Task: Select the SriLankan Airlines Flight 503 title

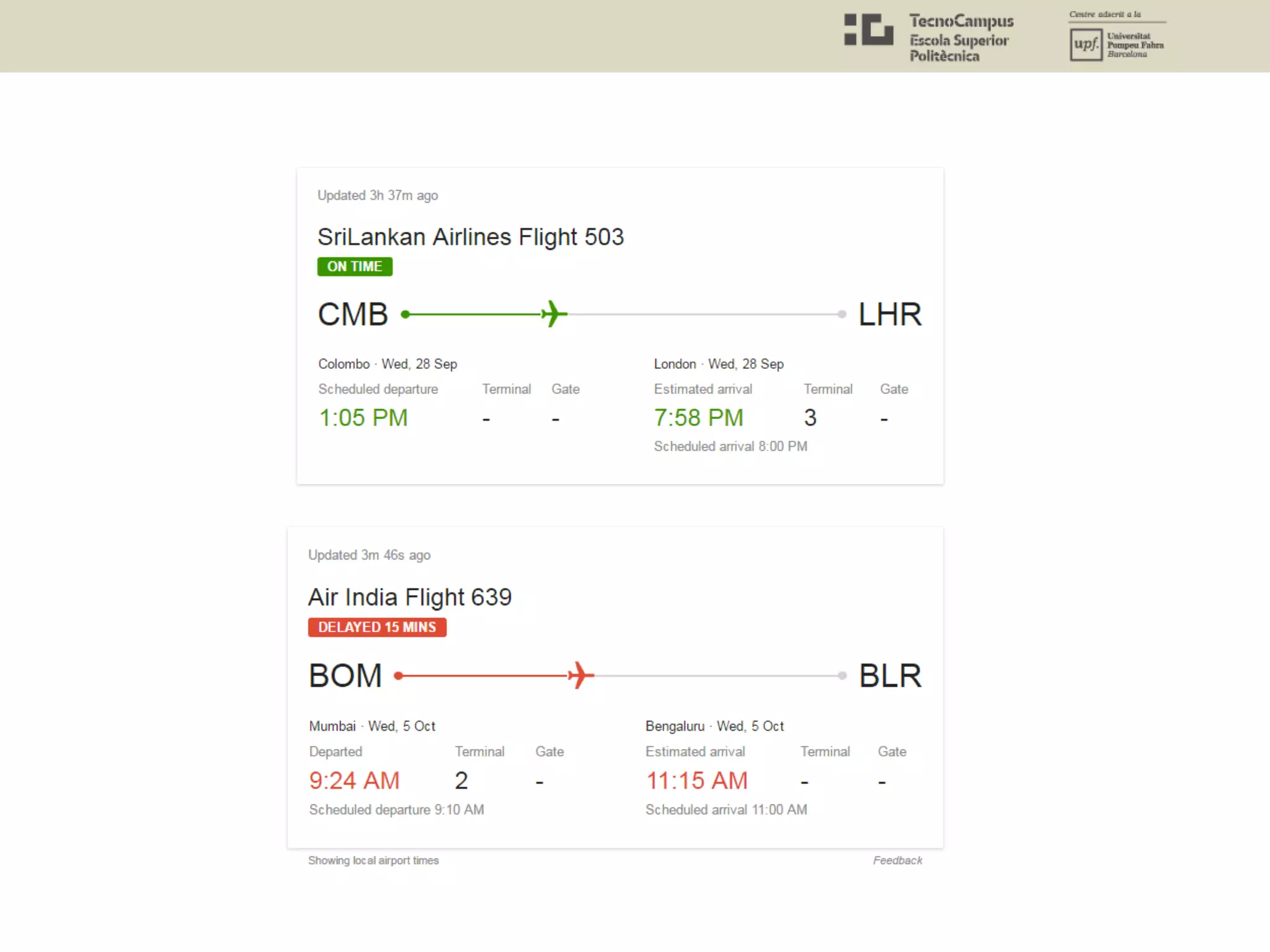Action: pos(471,237)
